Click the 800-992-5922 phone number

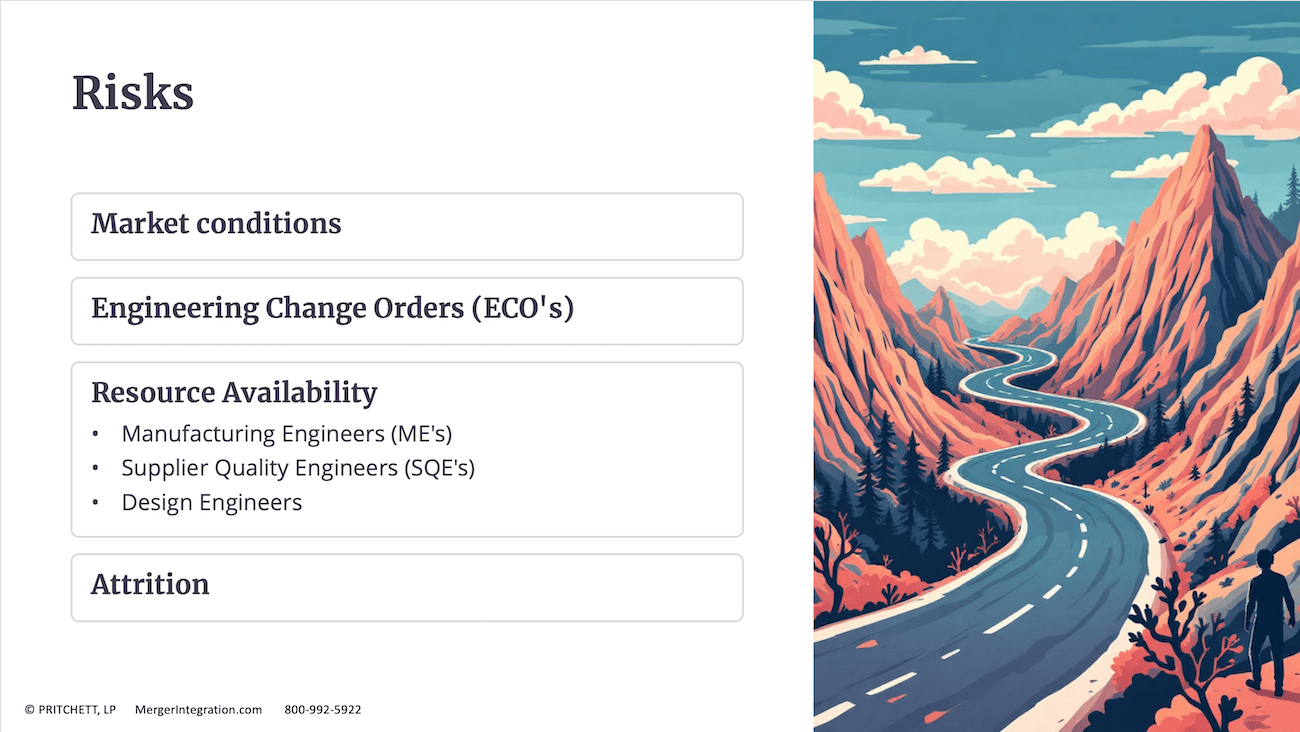pyautogui.click(x=323, y=710)
